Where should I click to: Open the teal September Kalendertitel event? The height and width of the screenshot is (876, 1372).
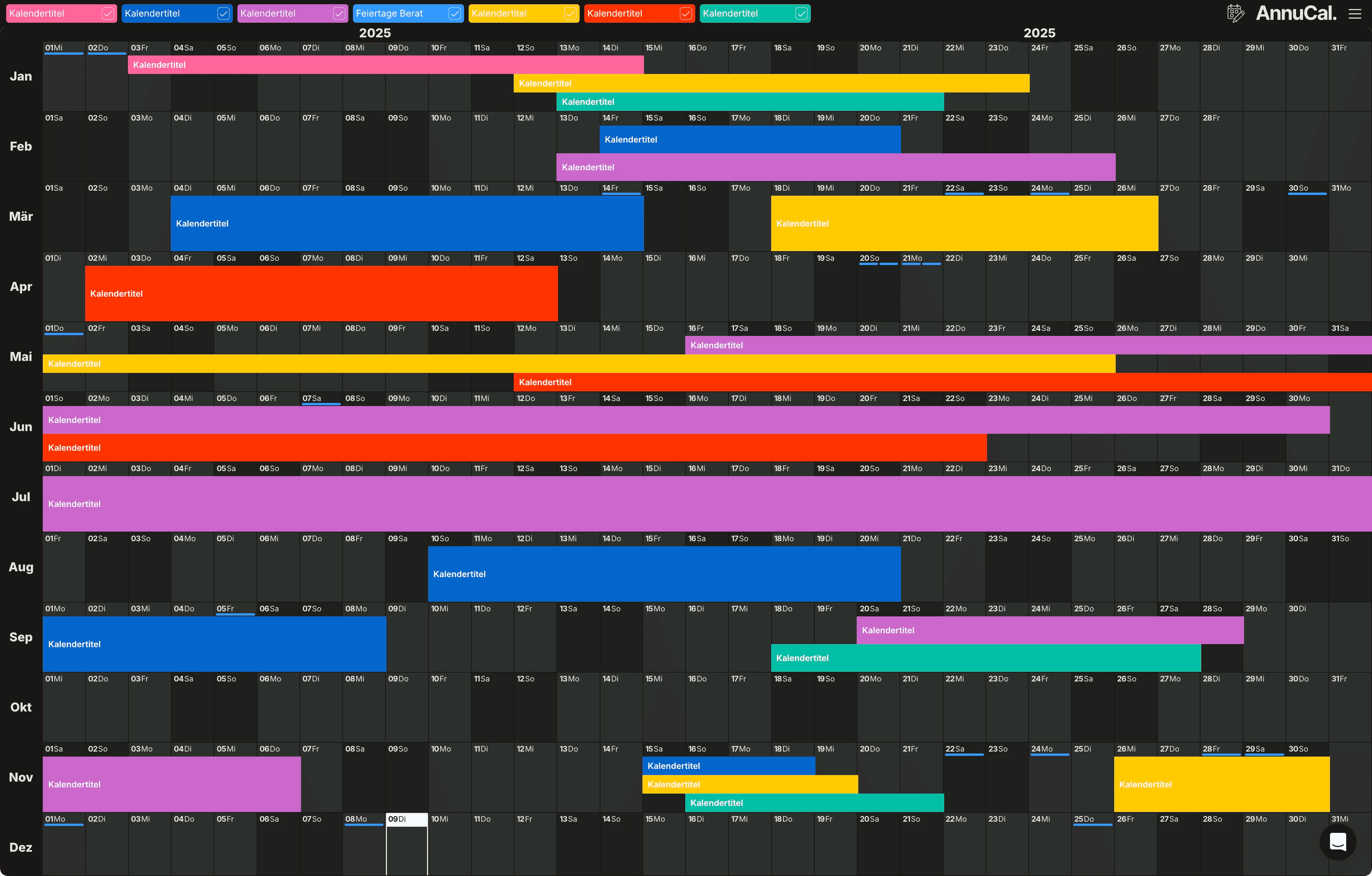[x=985, y=658]
